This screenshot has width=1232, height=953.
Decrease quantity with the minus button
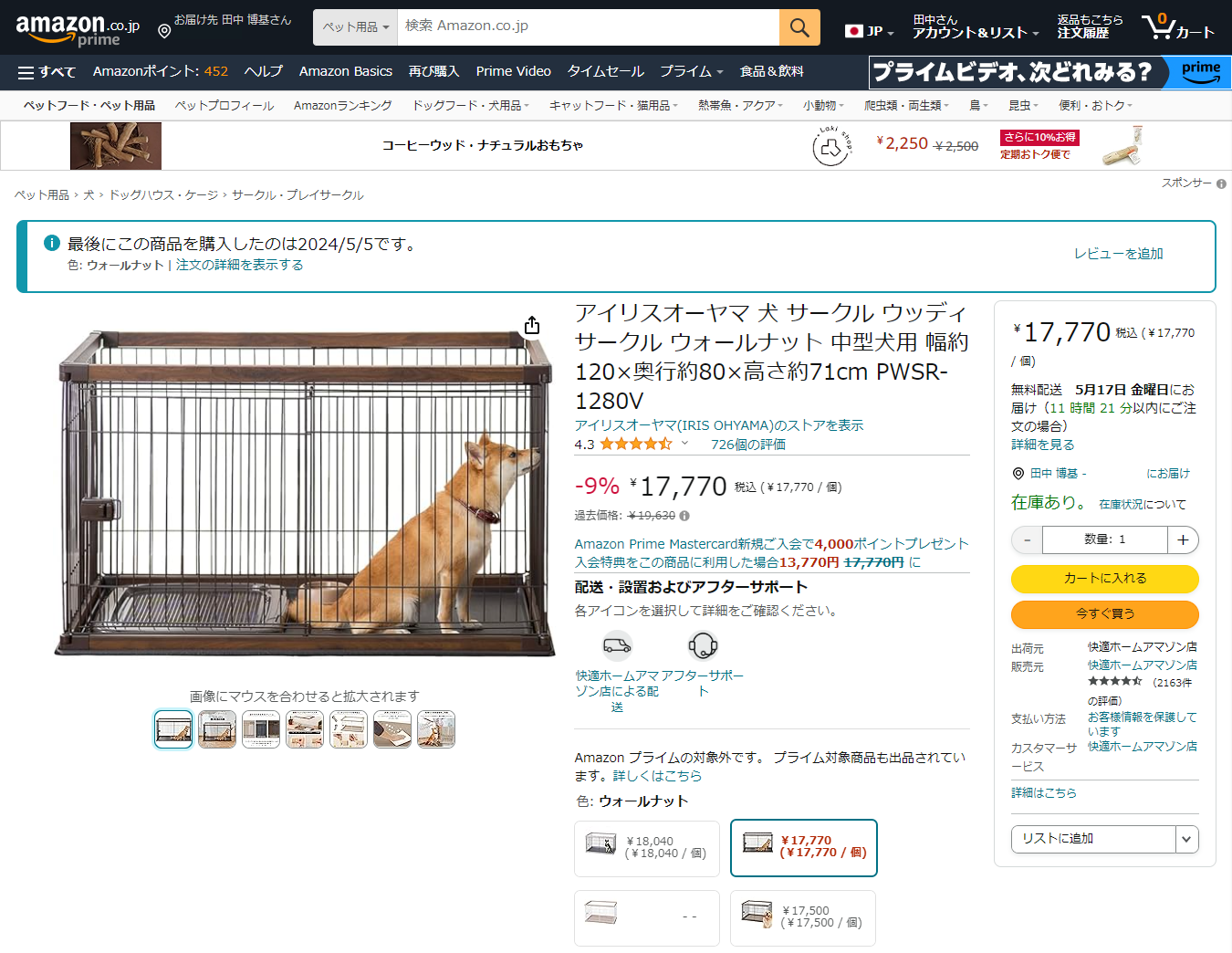pos(1027,539)
